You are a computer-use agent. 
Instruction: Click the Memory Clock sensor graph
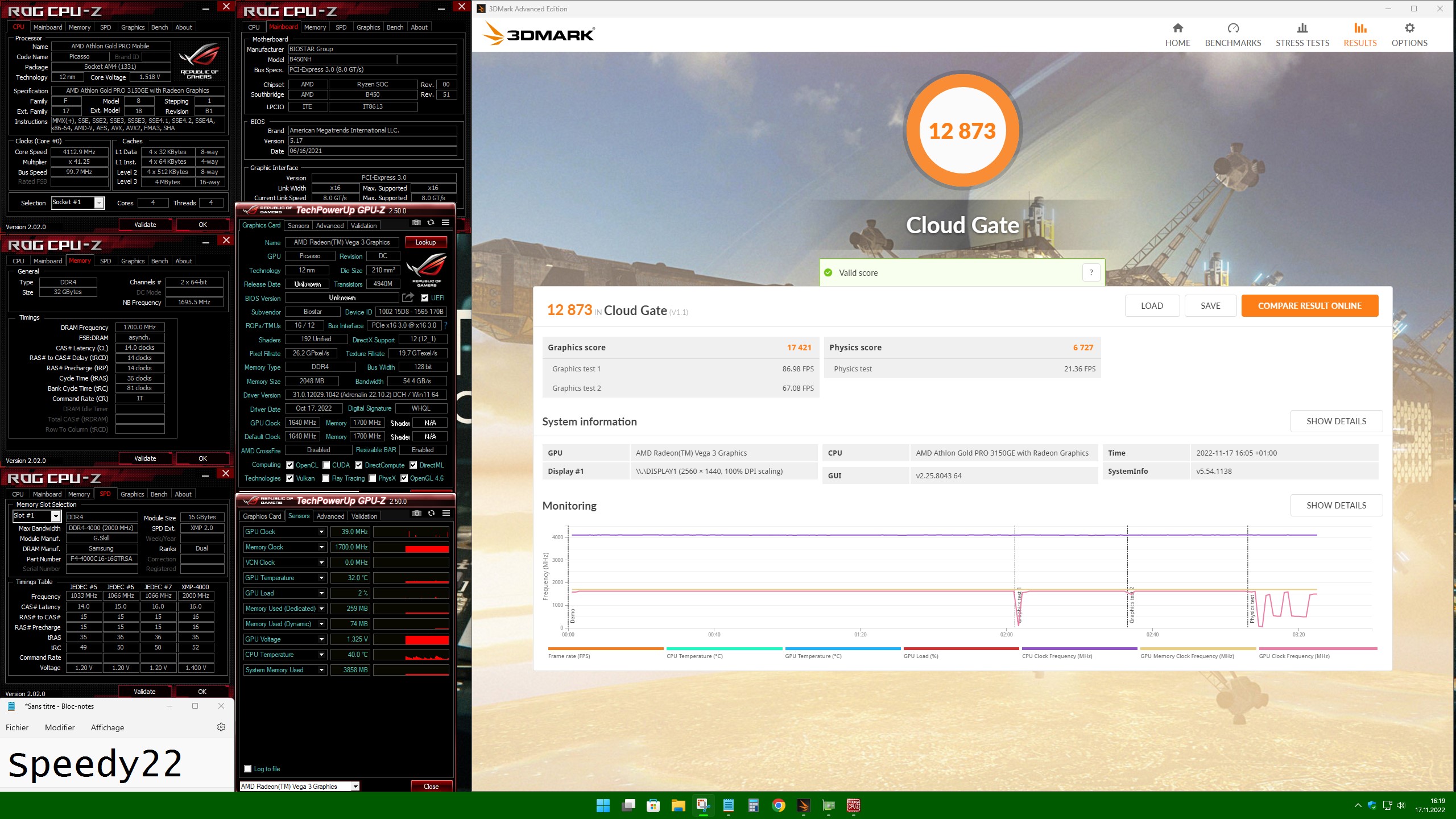411,547
